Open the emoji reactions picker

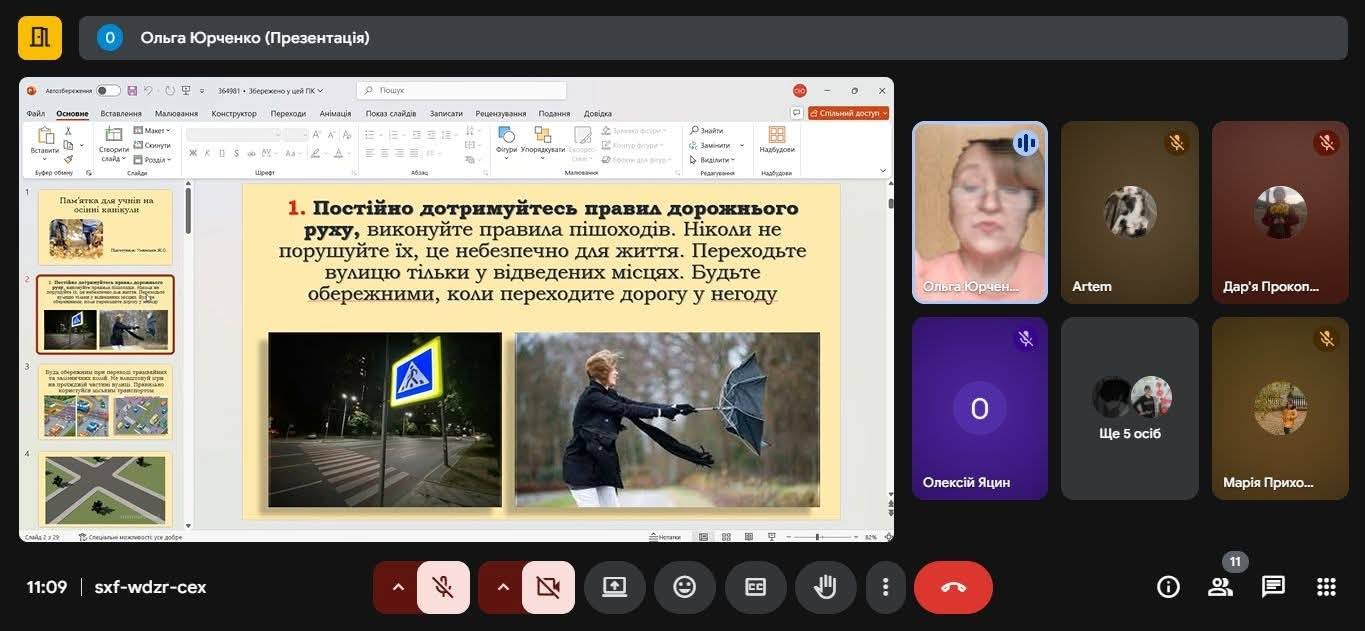point(684,587)
